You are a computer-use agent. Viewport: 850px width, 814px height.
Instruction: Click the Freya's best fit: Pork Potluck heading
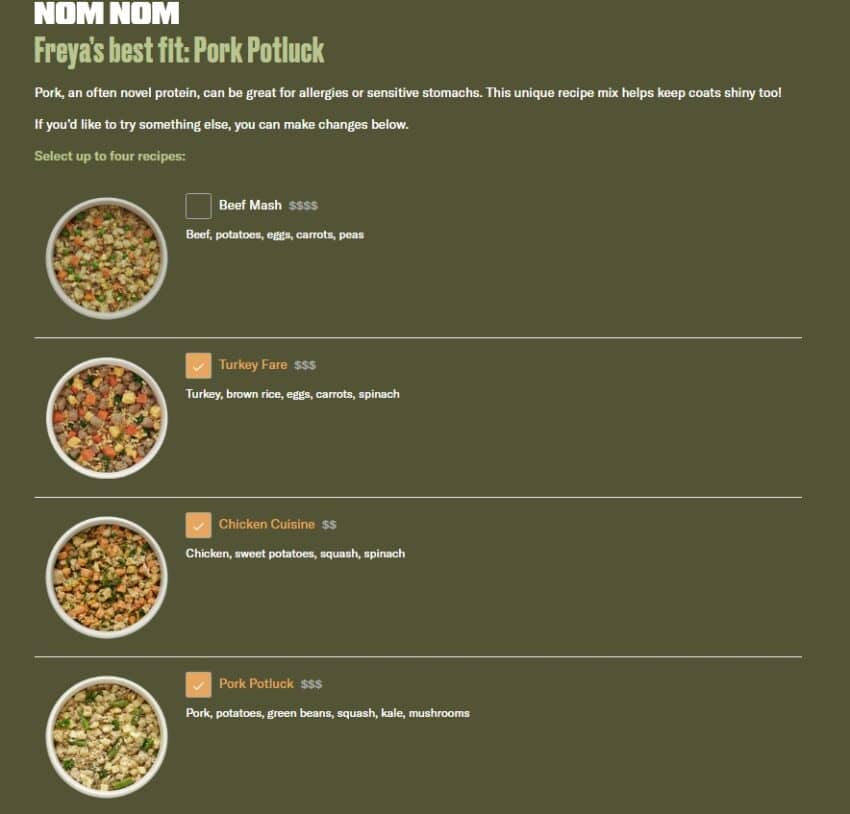[x=179, y=50]
